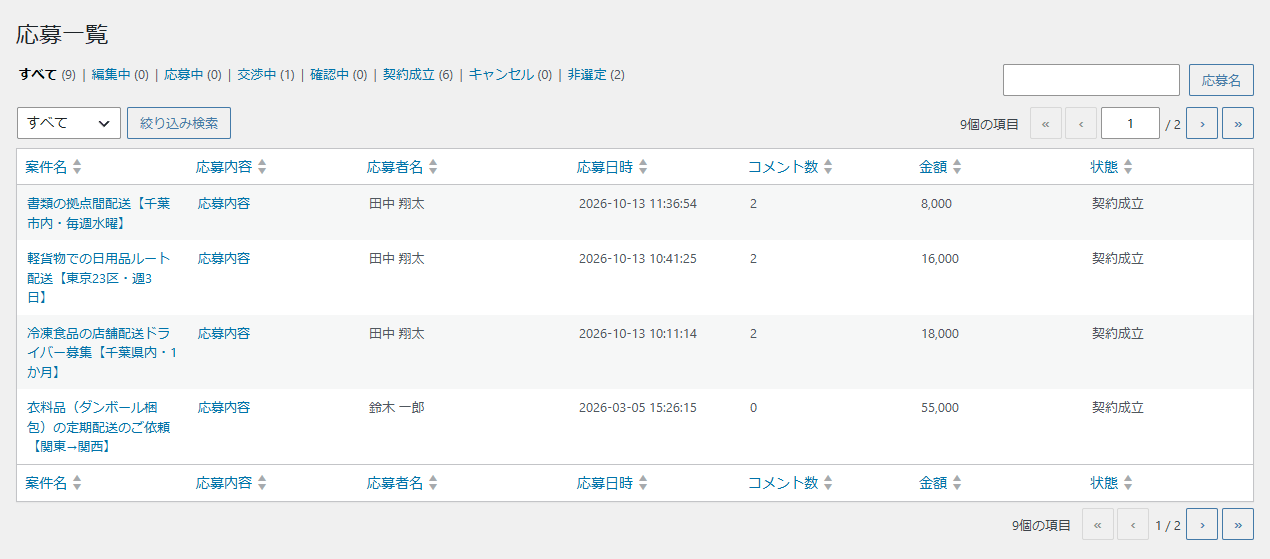Focus the search text field
Viewport: 1270px width, 559px height.
pyautogui.click(x=1091, y=80)
